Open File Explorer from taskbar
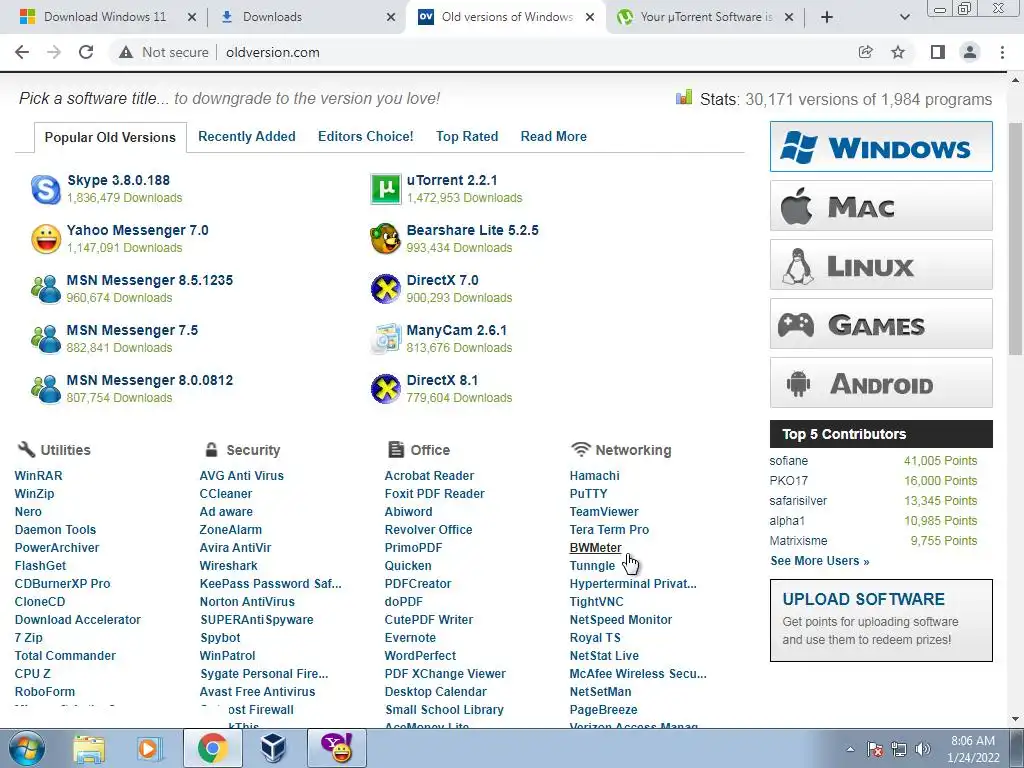The width and height of the screenshot is (1024, 768). [89, 749]
